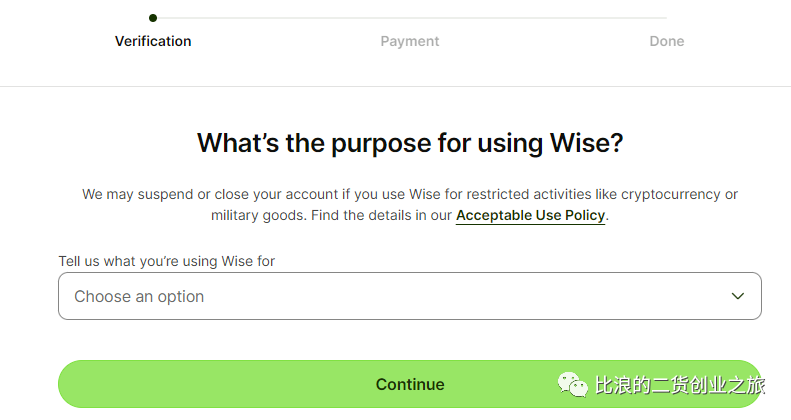Image resolution: width=791 pixels, height=420 pixels.
Task: Jump to the Done step label
Action: (x=666, y=41)
